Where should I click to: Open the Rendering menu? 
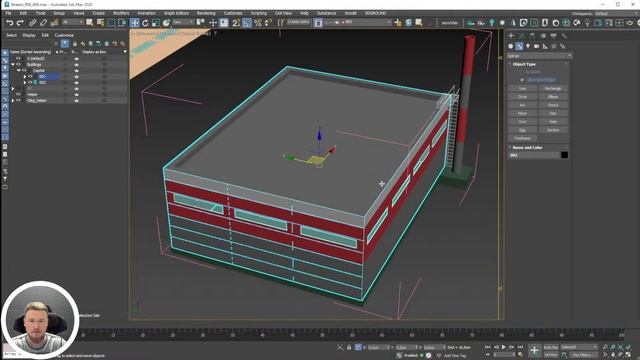click(206, 13)
